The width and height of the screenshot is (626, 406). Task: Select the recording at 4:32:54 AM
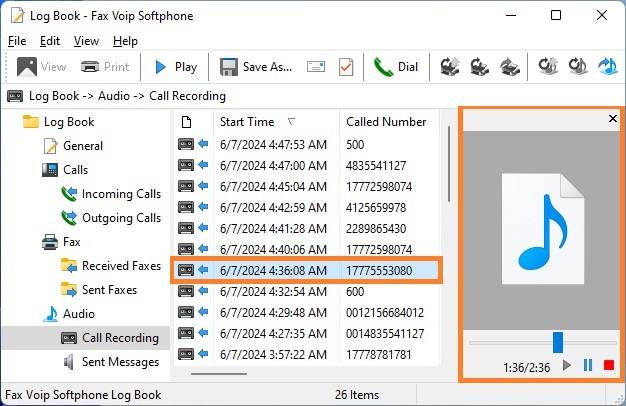pos(306,291)
